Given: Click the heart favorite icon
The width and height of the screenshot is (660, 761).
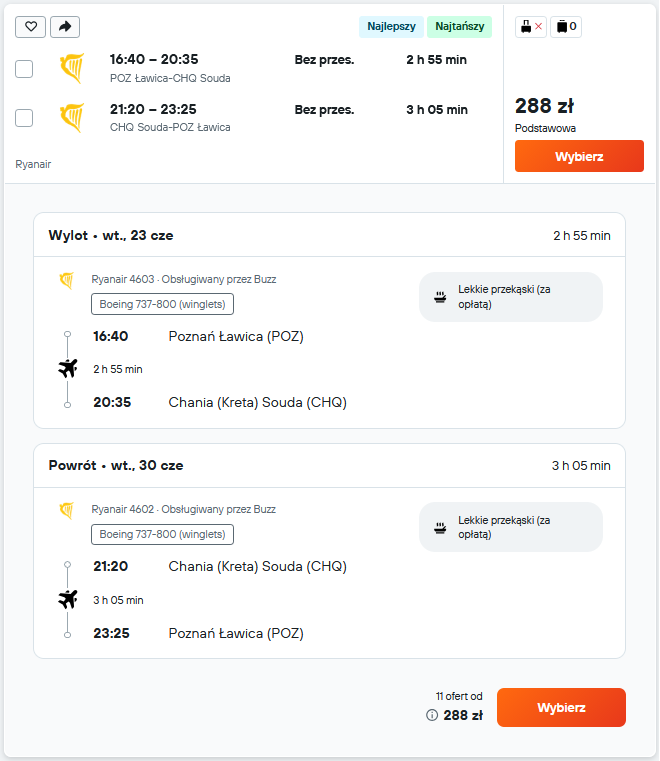Looking at the screenshot, I should coord(31,27).
